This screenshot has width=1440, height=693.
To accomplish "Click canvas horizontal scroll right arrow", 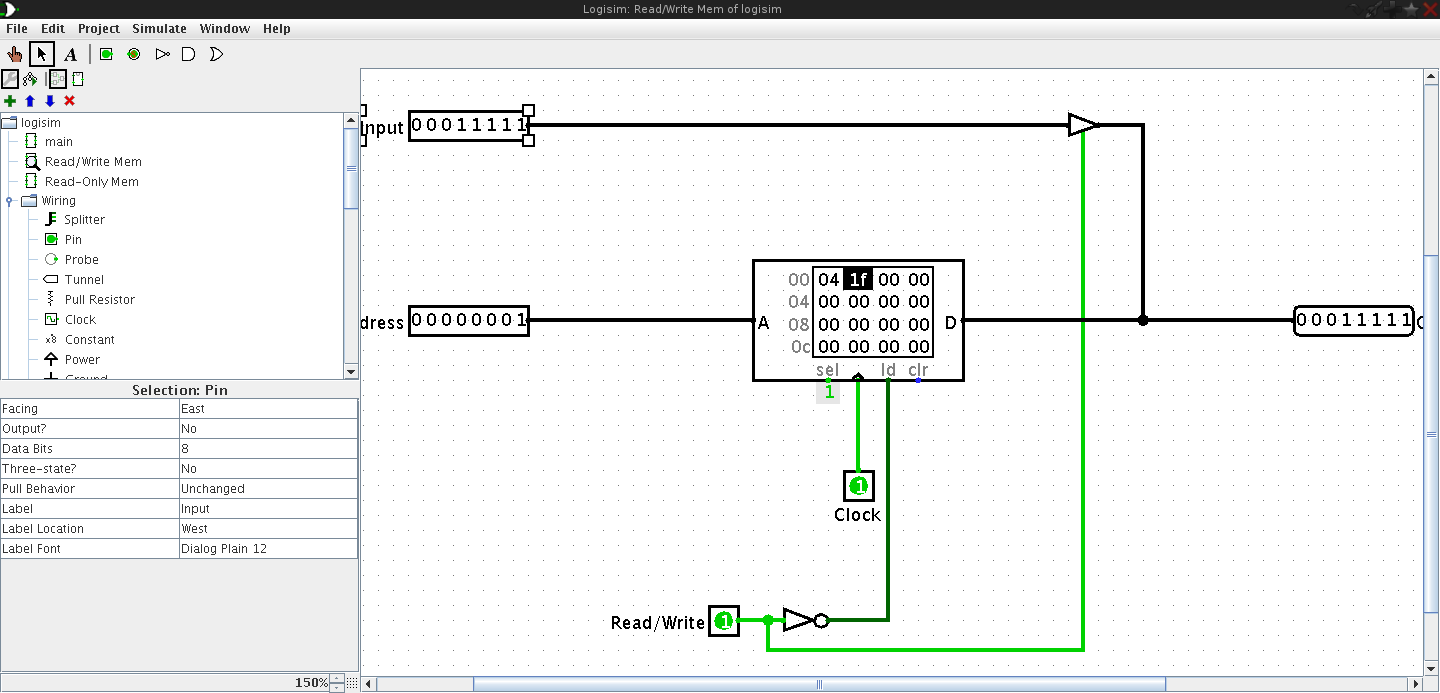I will [x=1414, y=685].
